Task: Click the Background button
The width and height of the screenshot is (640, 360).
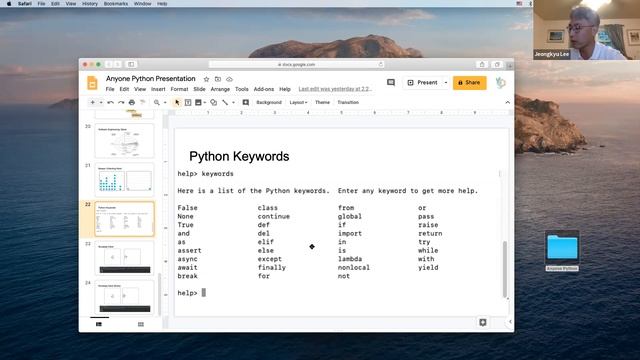Action: click(269, 102)
